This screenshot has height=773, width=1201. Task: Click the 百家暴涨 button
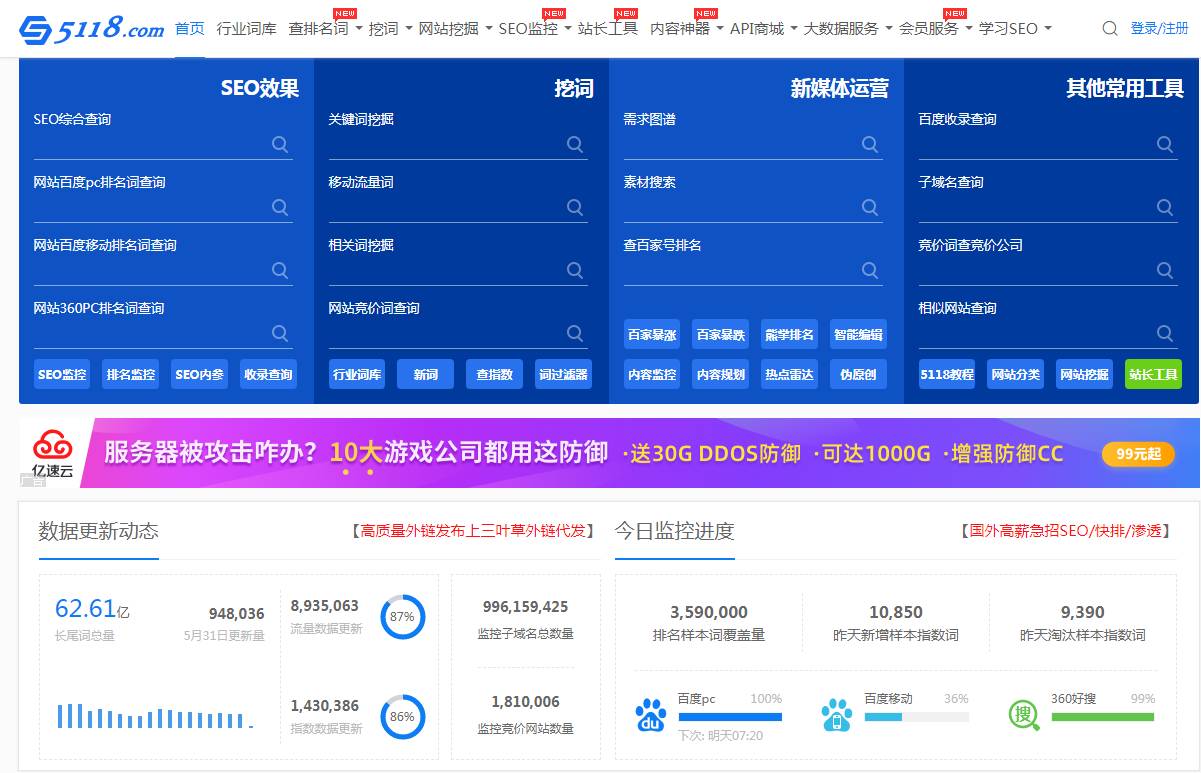point(652,334)
